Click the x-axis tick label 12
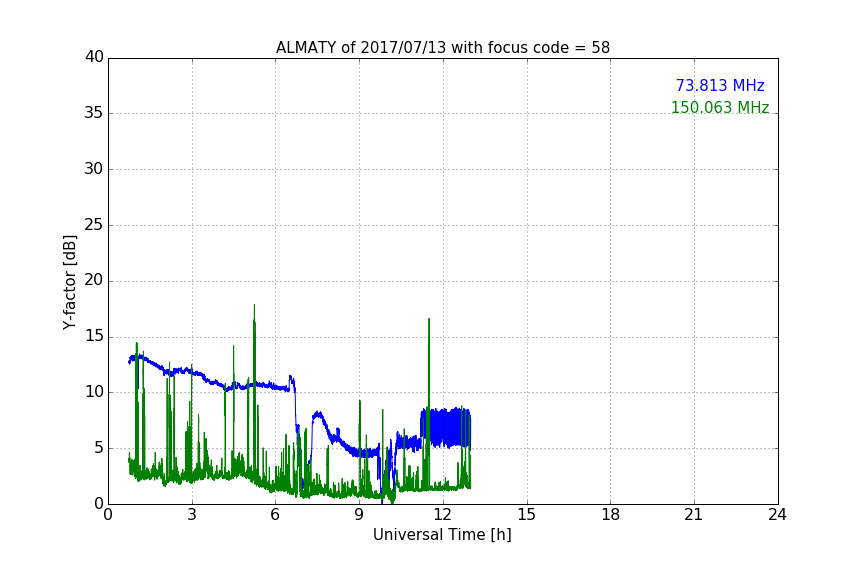This screenshot has width=864, height=576. click(443, 515)
